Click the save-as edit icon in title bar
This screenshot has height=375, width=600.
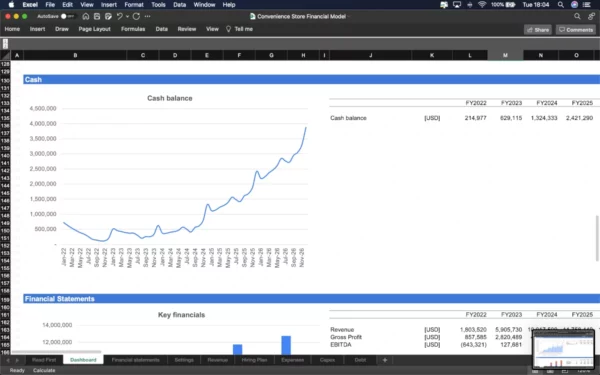click(108, 16)
